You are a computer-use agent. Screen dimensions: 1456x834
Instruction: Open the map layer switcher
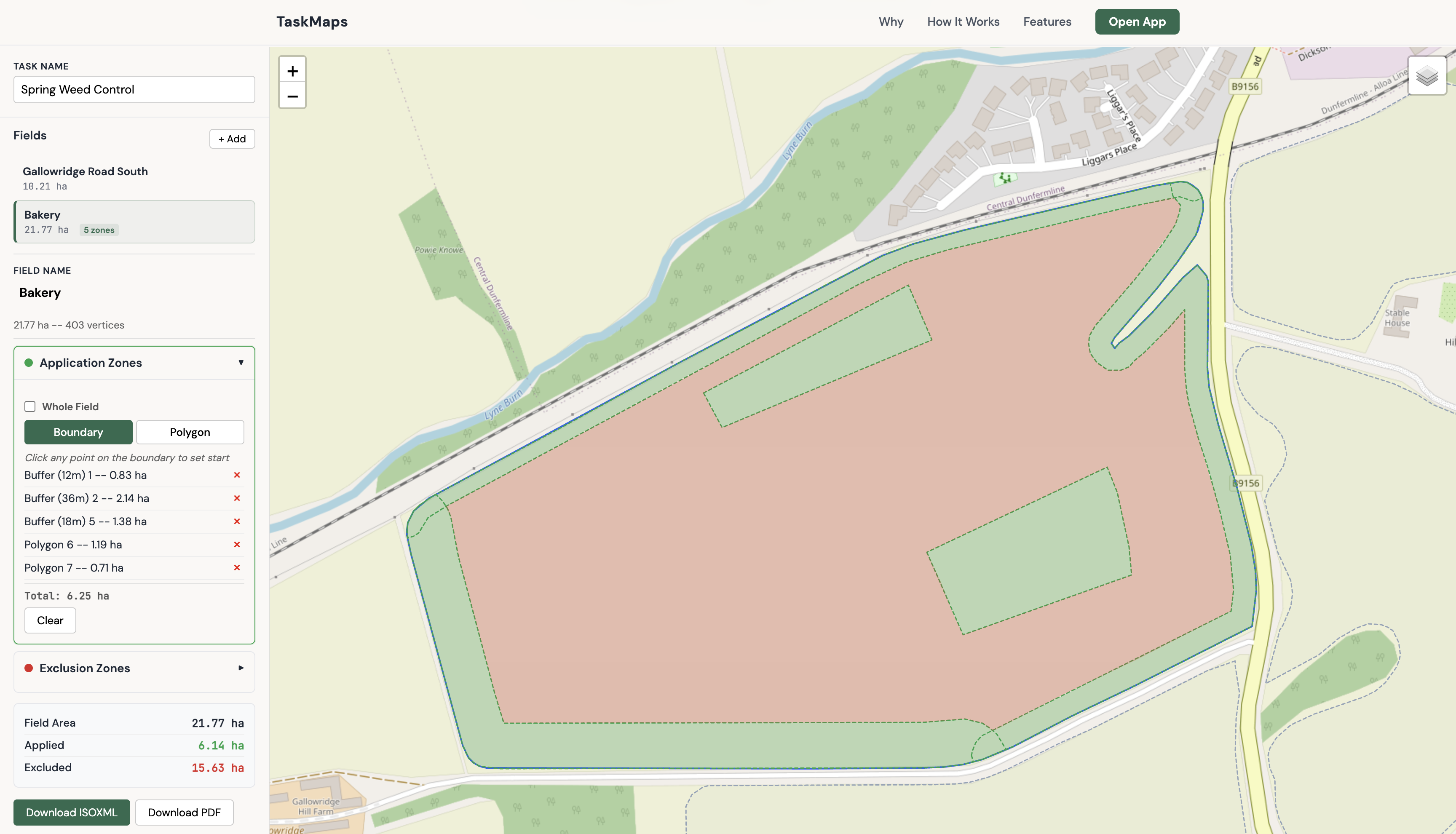click(x=1427, y=76)
